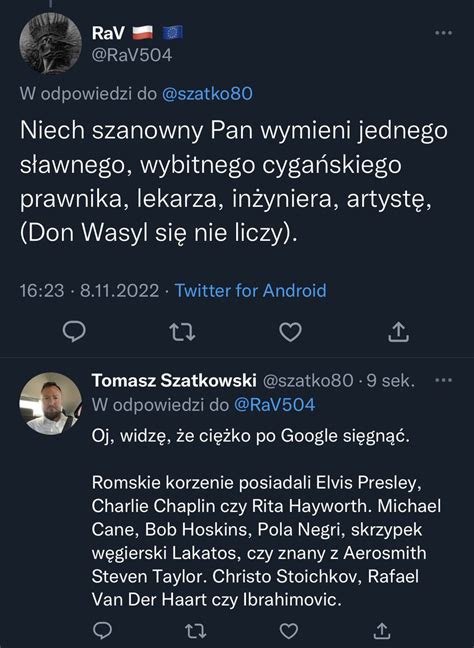Open Tomasz Szatkowski's profile photo
The width and height of the screenshot is (474, 648).
point(50,403)
